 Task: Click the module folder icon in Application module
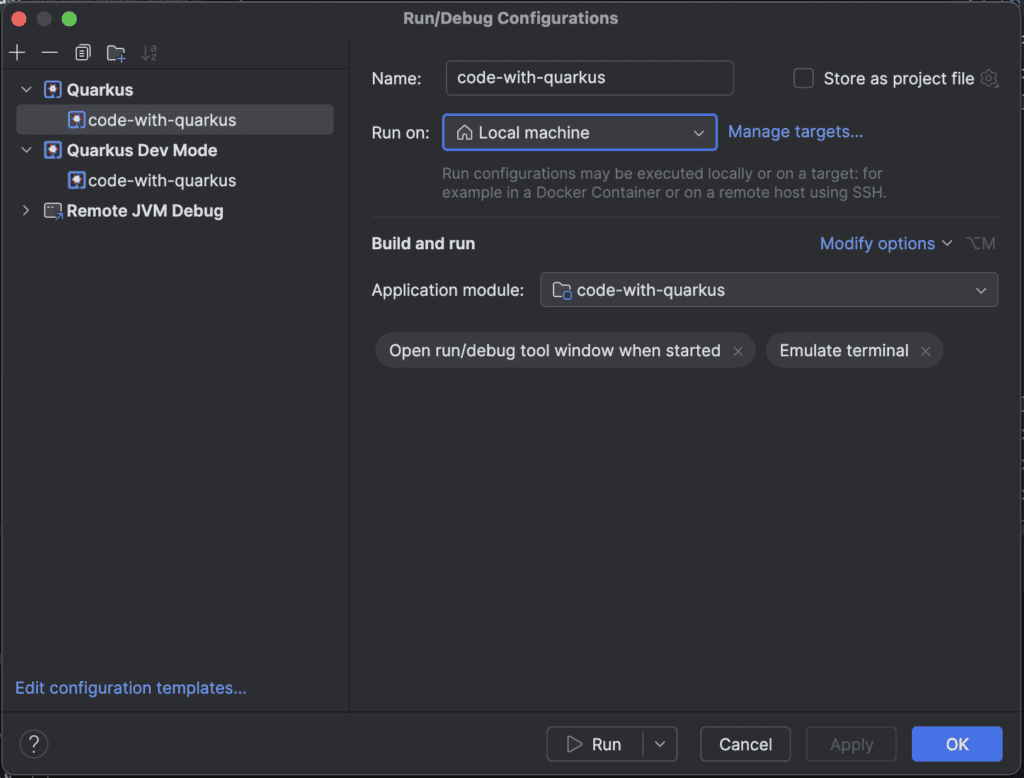click(x=562, y=290)
